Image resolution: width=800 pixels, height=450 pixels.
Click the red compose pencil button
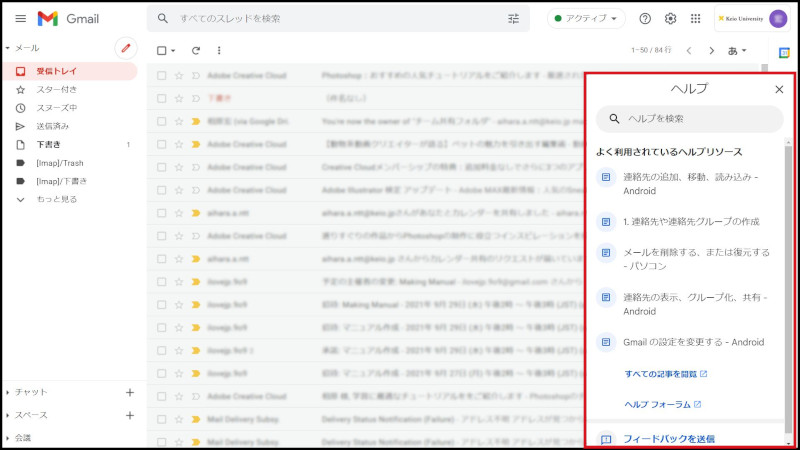(x=125, y=48)
